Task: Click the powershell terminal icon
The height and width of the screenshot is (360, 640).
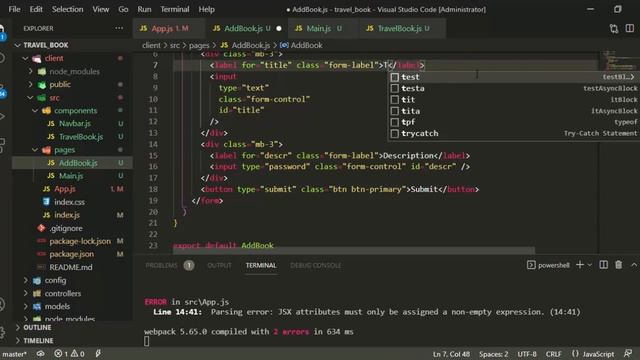Action: [x=531, y=265]
